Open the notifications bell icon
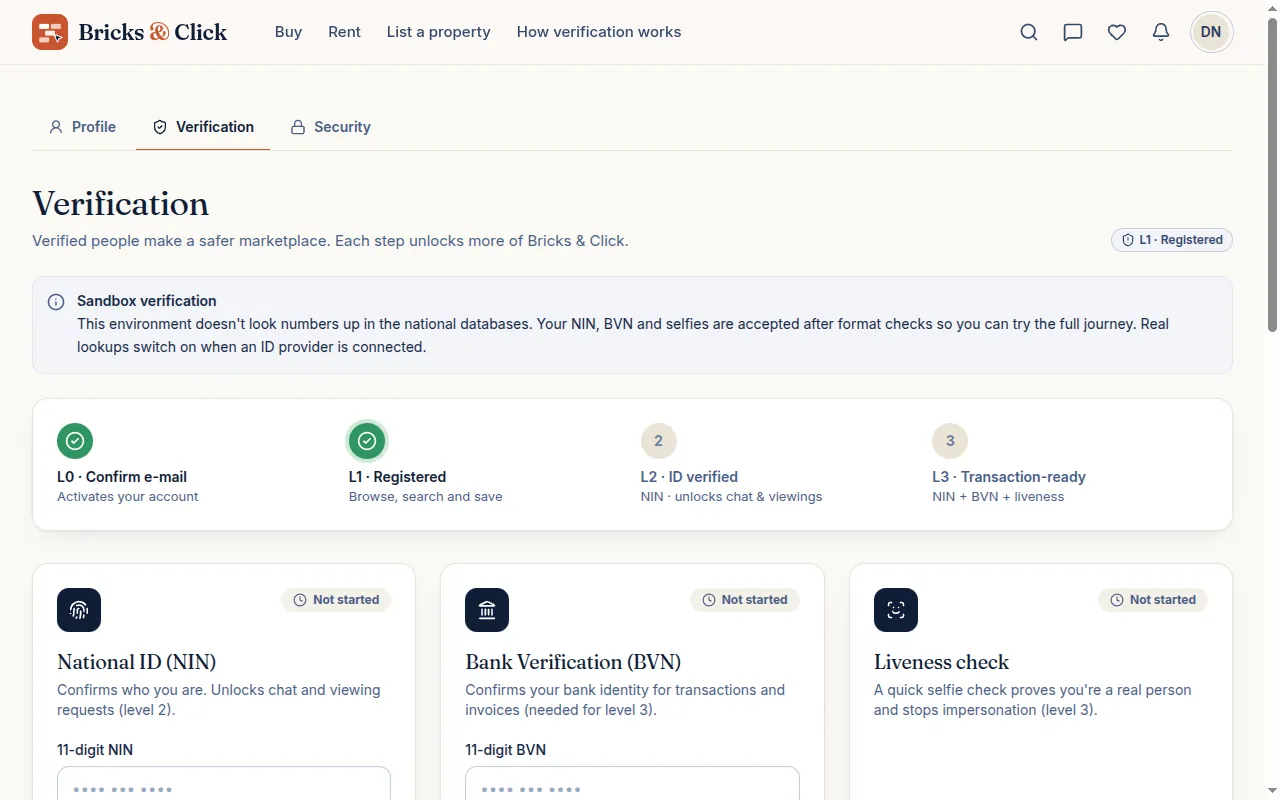 [x=1161, y=32]
